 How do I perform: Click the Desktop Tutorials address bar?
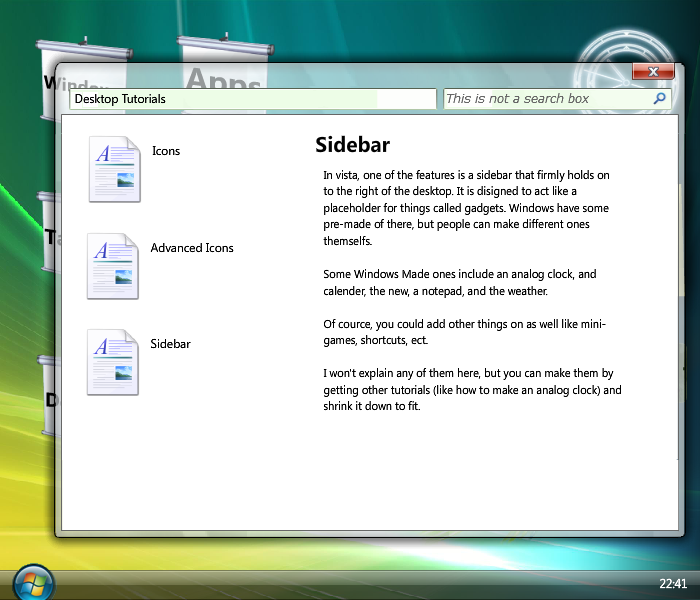coord(253,99)
